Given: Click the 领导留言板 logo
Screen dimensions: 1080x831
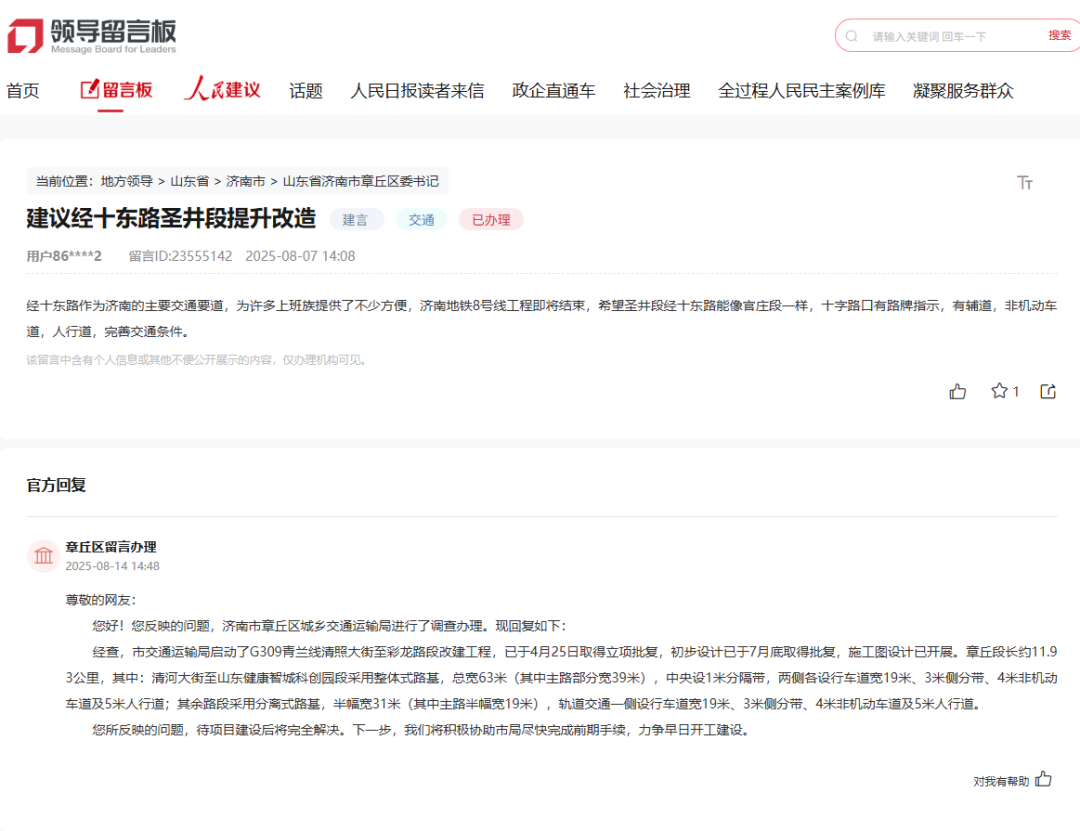Looking at the screenshot, I should (92, 36).
